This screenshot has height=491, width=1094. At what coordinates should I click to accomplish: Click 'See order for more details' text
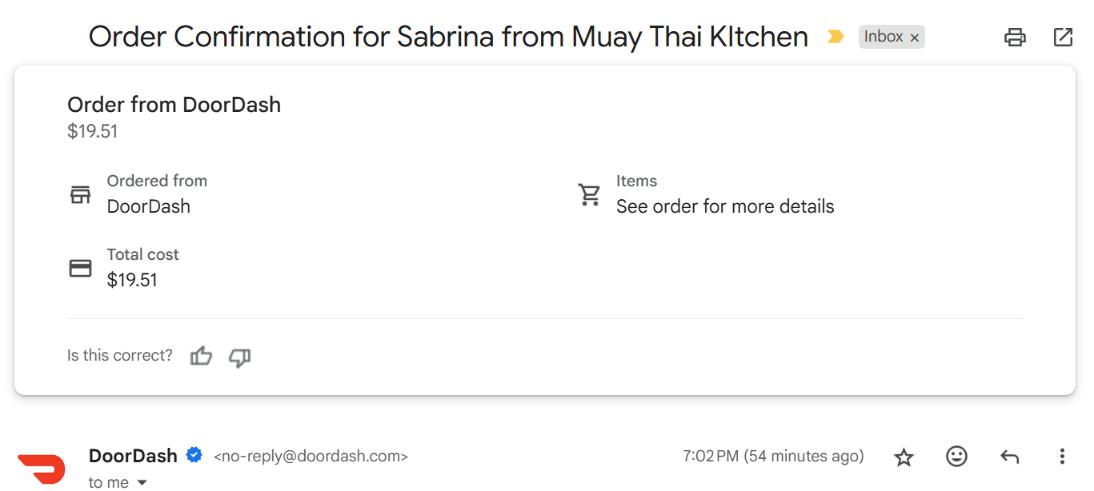[x=725, y=207]
